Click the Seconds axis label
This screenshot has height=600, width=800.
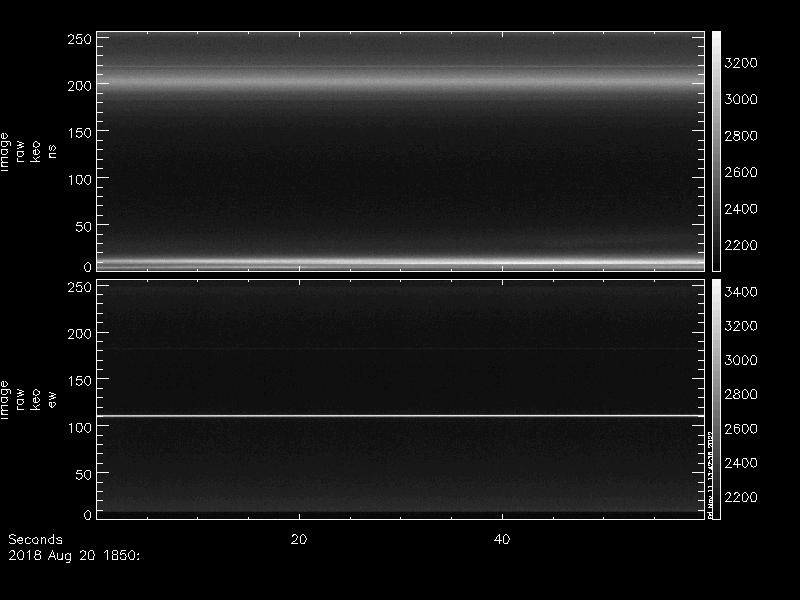click(35, 539)
